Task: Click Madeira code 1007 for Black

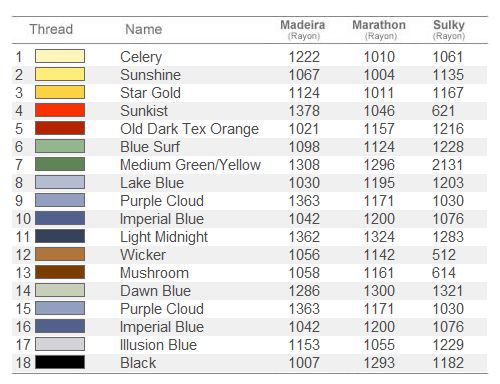Action: (x=304, y=363)
